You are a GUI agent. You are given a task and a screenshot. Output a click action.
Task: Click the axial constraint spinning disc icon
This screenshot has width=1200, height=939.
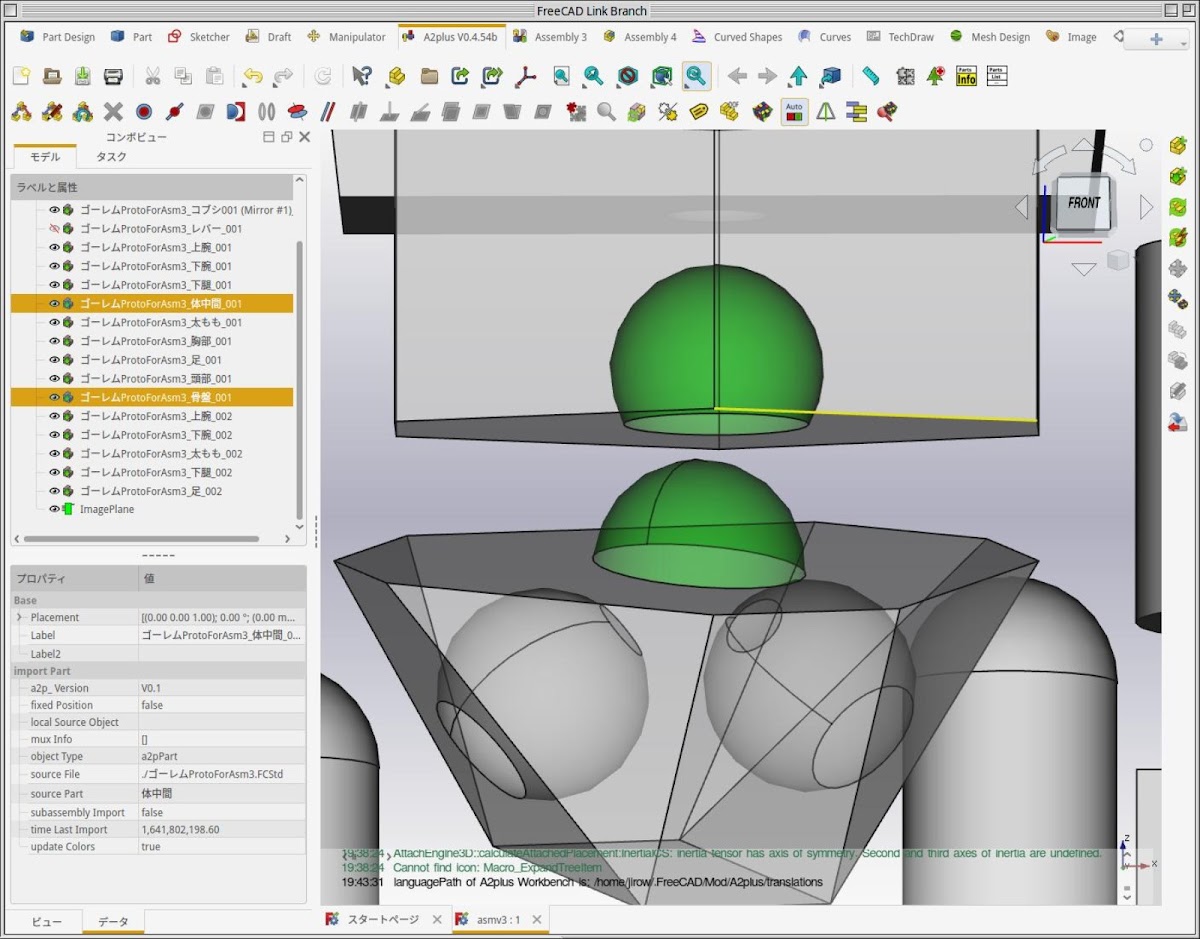[x=297, y=111]
